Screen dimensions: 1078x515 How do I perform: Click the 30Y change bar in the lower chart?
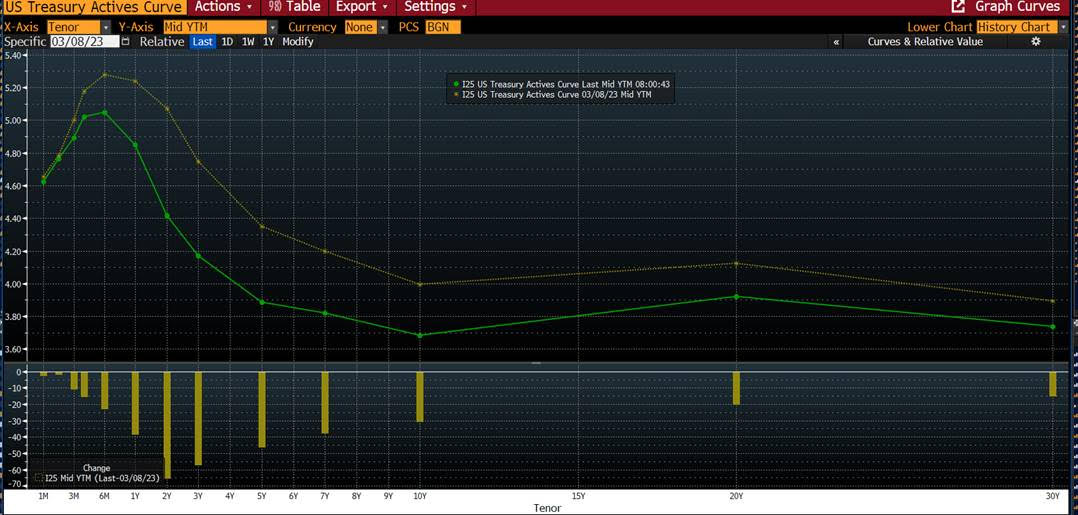click(x=1053, y=384)
